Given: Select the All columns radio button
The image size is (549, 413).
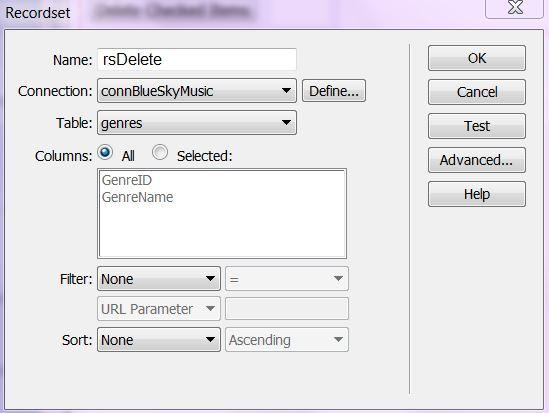Looking at the screenshot, I should coord(105,152).
